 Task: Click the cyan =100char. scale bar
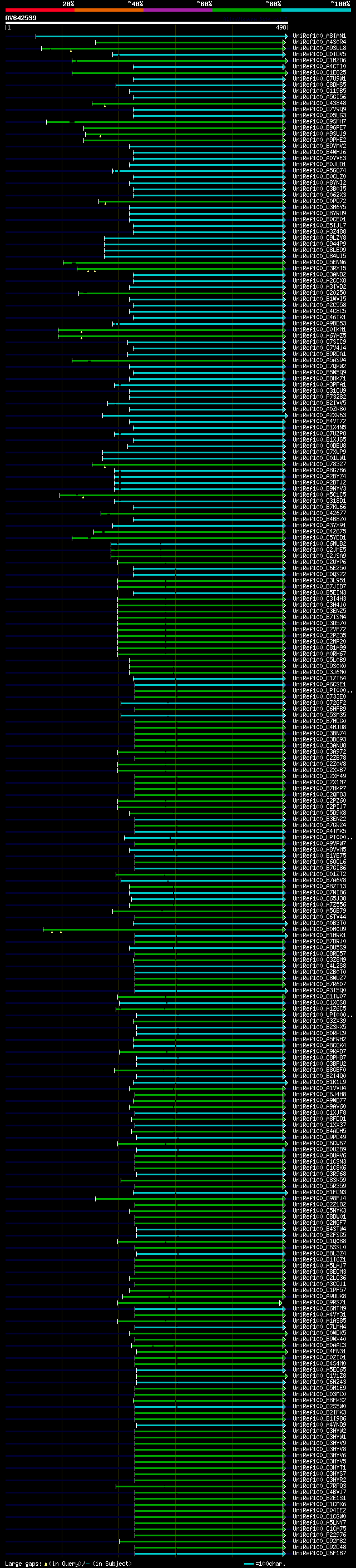pyautogui.click(x=249, y=1563)
